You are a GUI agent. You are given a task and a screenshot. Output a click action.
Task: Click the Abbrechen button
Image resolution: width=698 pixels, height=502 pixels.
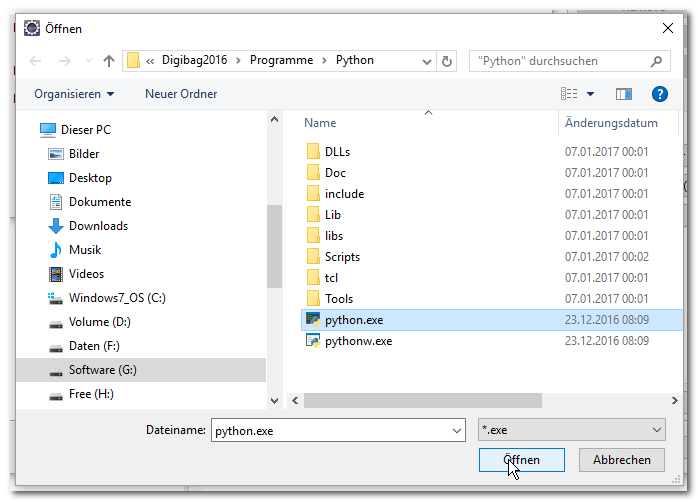coord(621,460)
